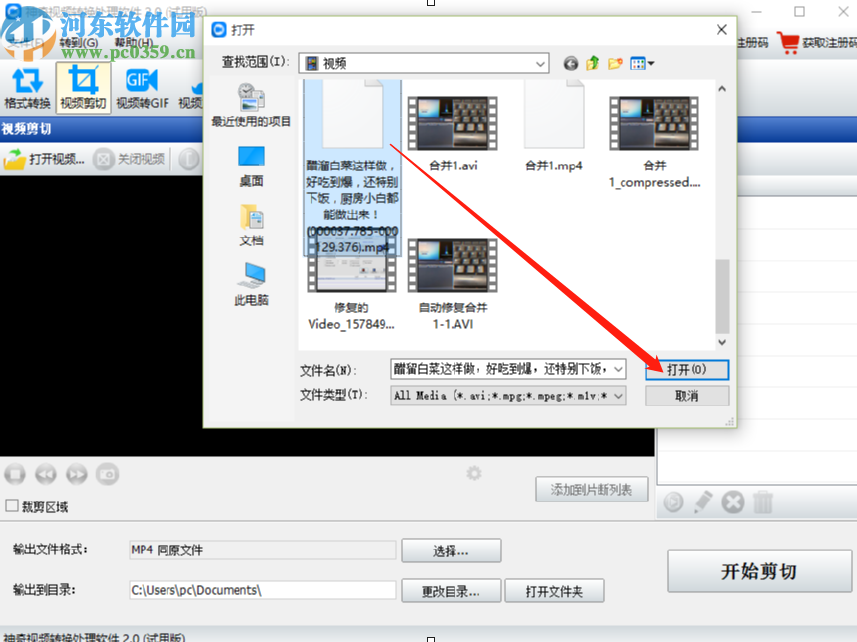
Task: Toggle the 裁剪区域 crop area checkbox
Action: [11, 506]
